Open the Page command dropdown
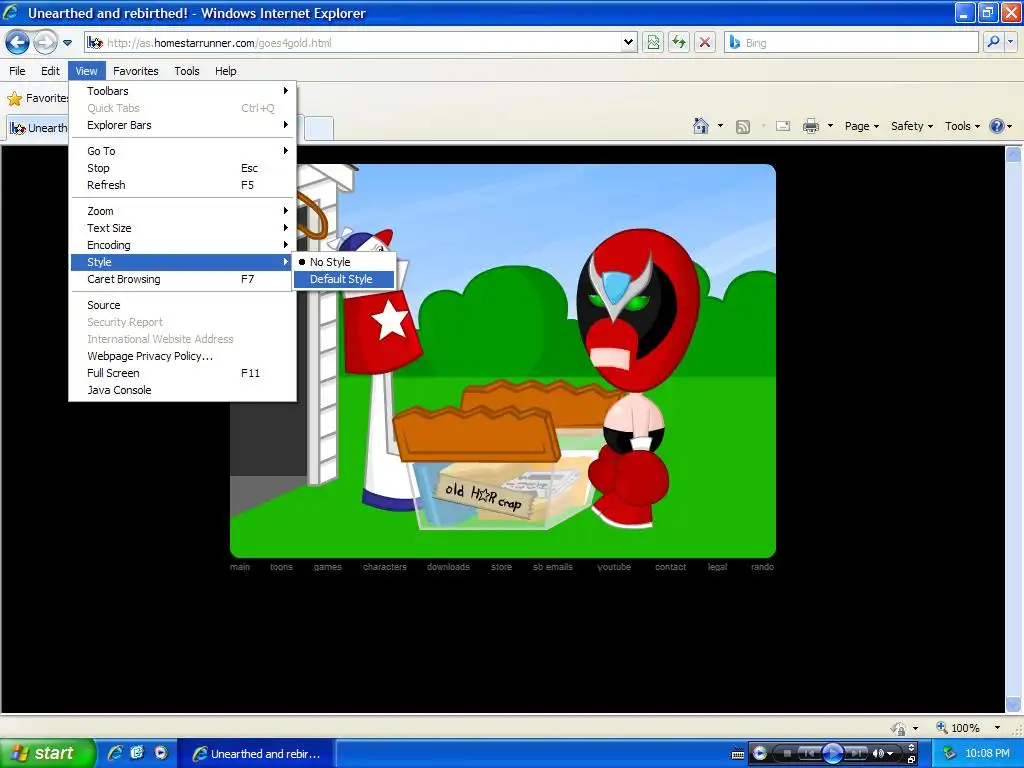 (861, 126)
